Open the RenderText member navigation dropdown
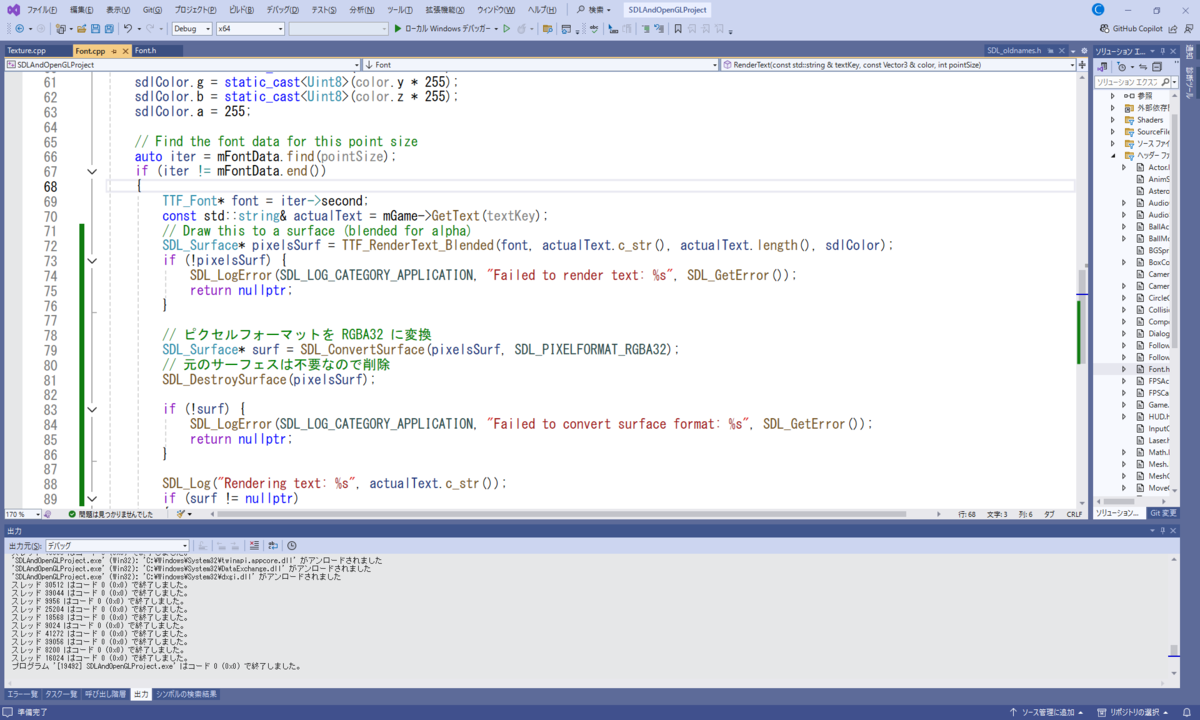 click(x=898, y=64)
